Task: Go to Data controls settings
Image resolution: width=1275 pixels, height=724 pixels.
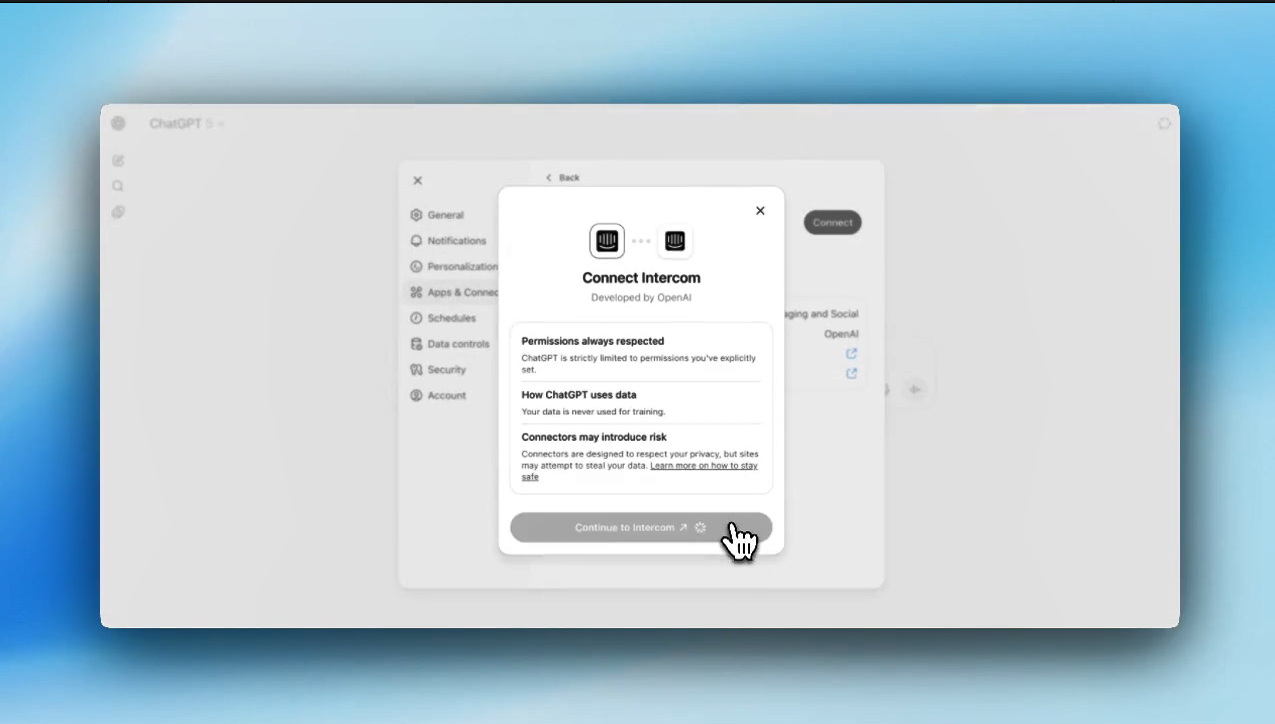Action: 457,344
